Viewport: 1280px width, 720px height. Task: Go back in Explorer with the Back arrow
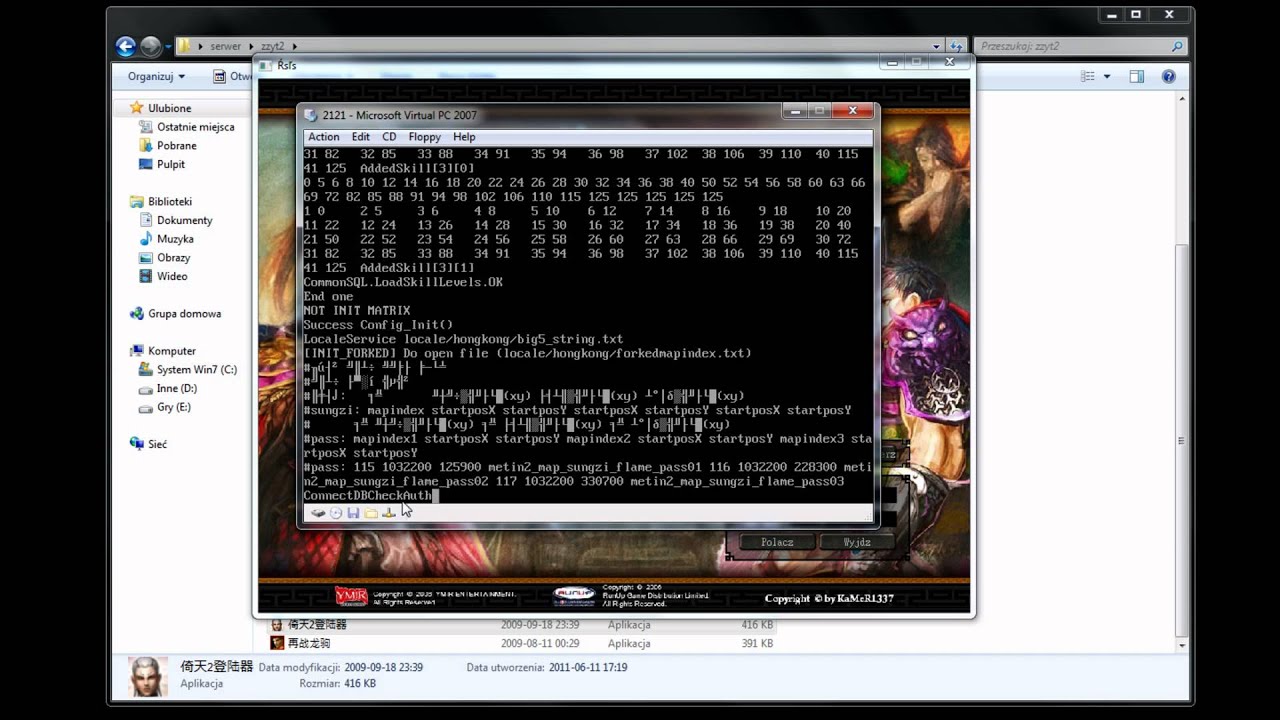[125, 46]
